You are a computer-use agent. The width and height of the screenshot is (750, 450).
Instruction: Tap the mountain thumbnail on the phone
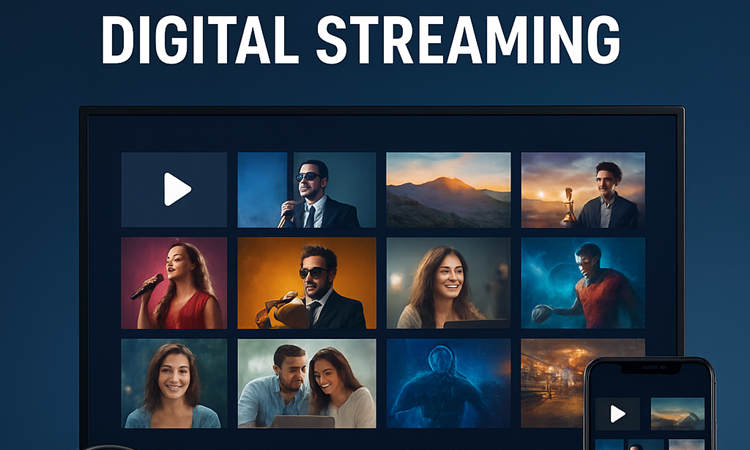tap(677, 413)
